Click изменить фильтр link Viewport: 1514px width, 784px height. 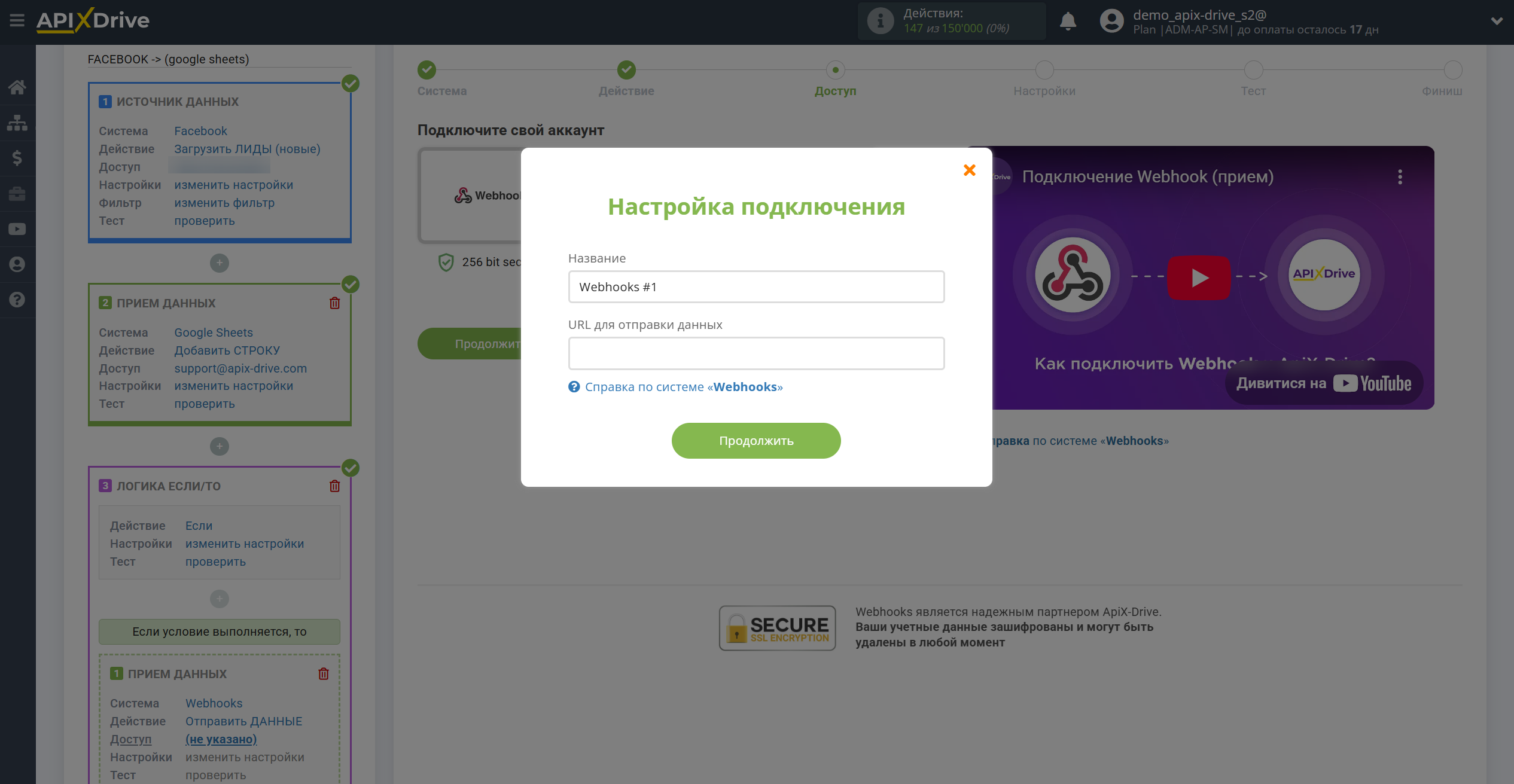[224, 203]
